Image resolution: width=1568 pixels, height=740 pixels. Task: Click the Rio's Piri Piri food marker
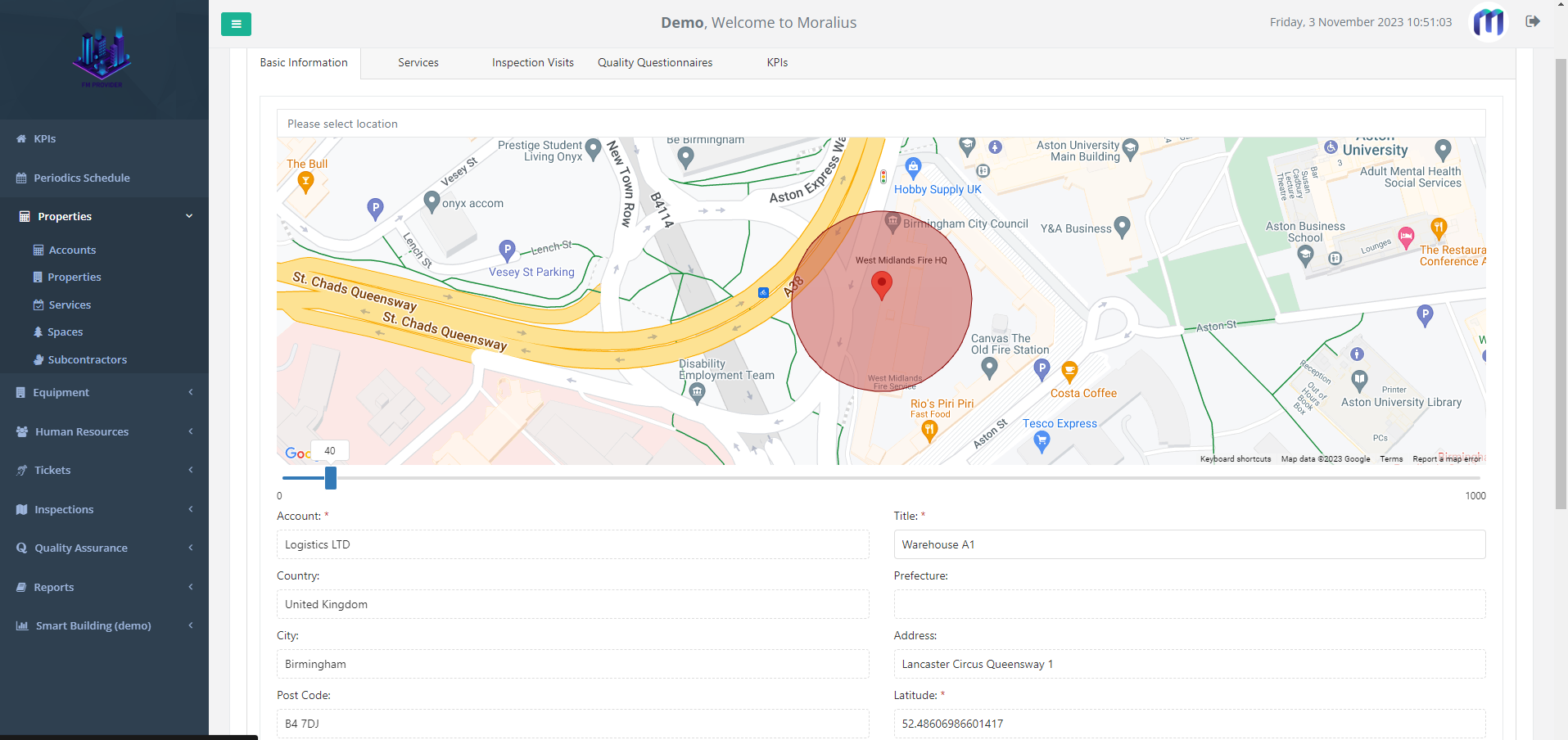(929, 431)
